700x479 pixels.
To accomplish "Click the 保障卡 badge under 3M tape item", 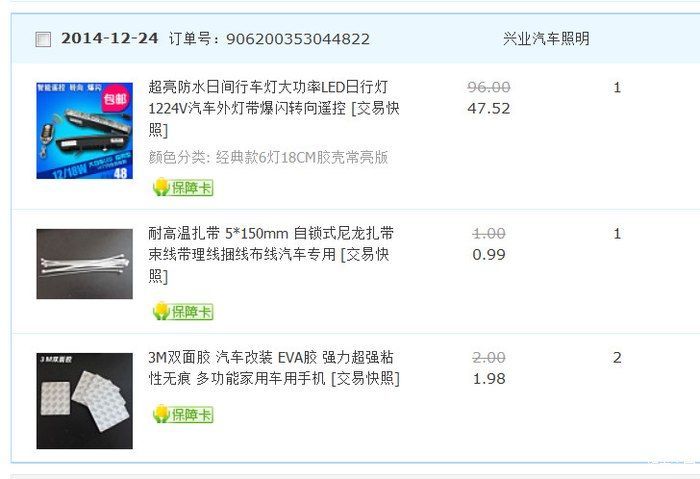I will tap(183, 414).
